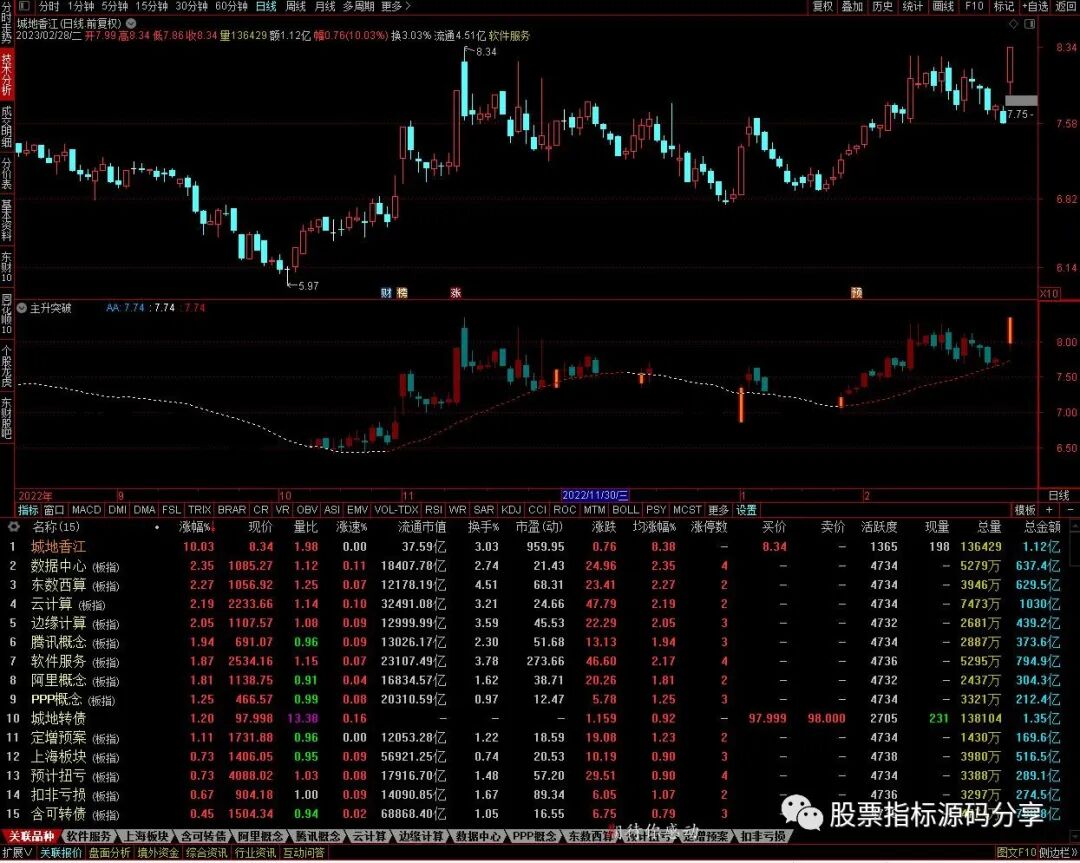This screenshot has height=863, width=1080.
Task: Select the MACD indicator
Action: pos(86,510)
